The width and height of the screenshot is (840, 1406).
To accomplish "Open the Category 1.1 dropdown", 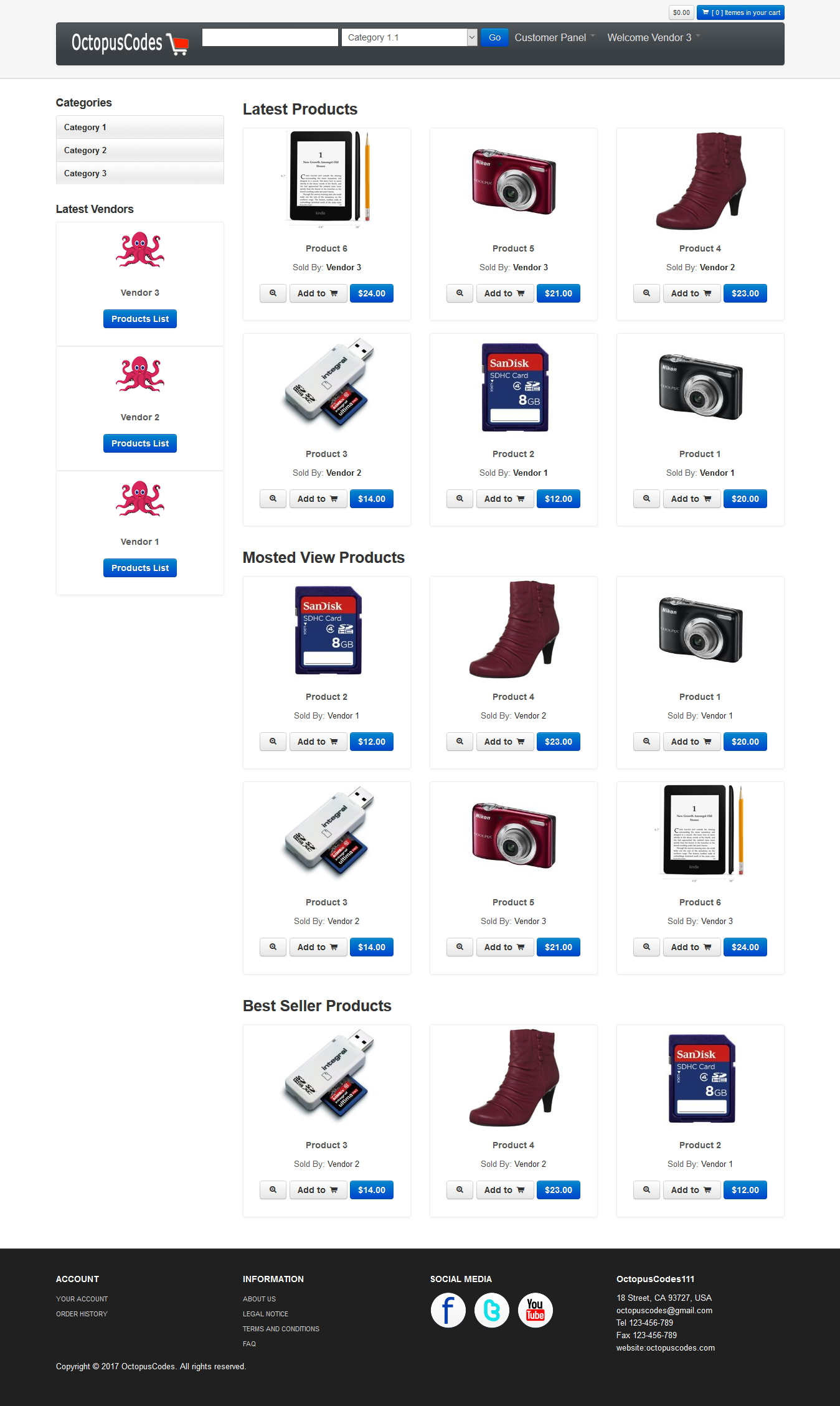I will (x=410, y=37).
